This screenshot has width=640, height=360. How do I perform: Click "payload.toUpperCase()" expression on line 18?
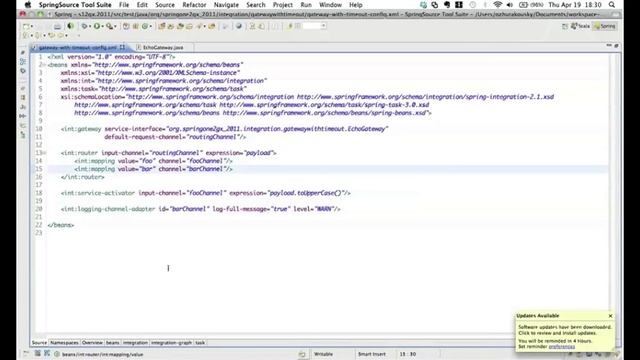305,193
